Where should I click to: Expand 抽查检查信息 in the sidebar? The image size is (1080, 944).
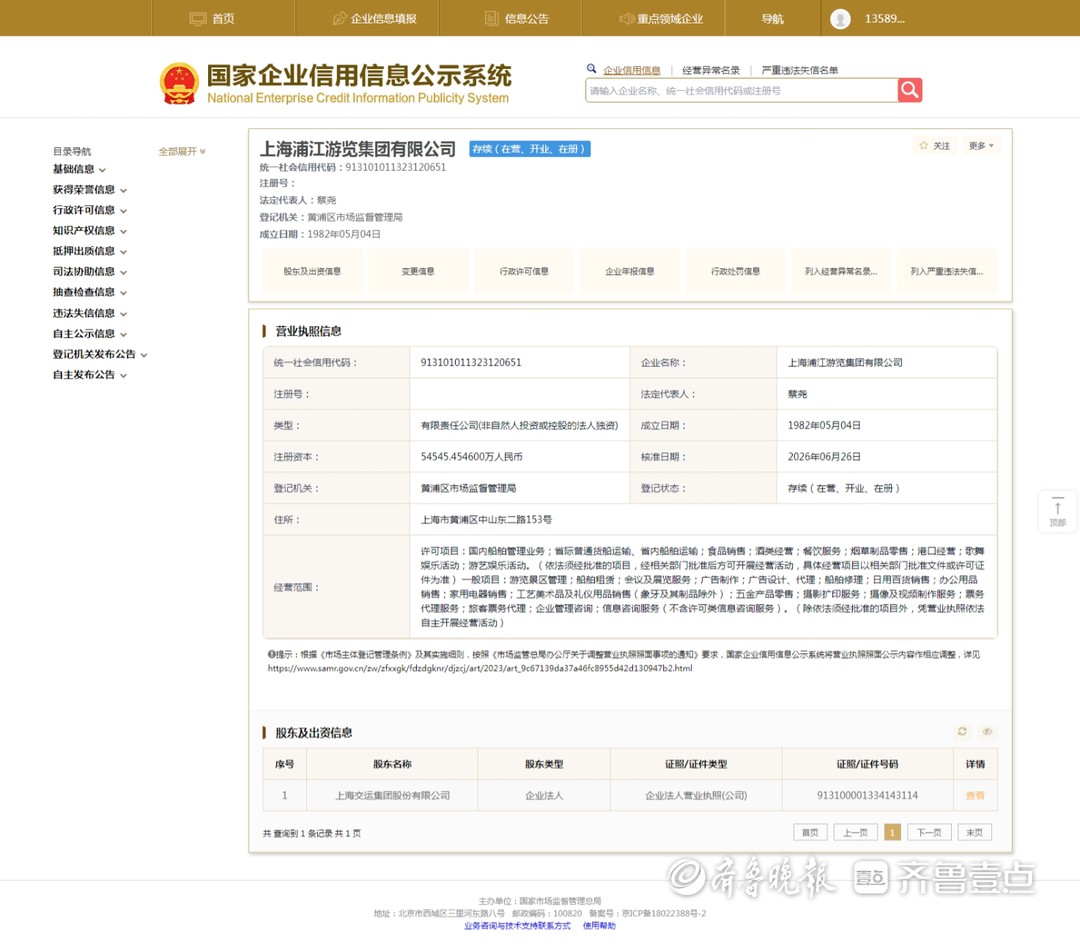pos(90,293)
